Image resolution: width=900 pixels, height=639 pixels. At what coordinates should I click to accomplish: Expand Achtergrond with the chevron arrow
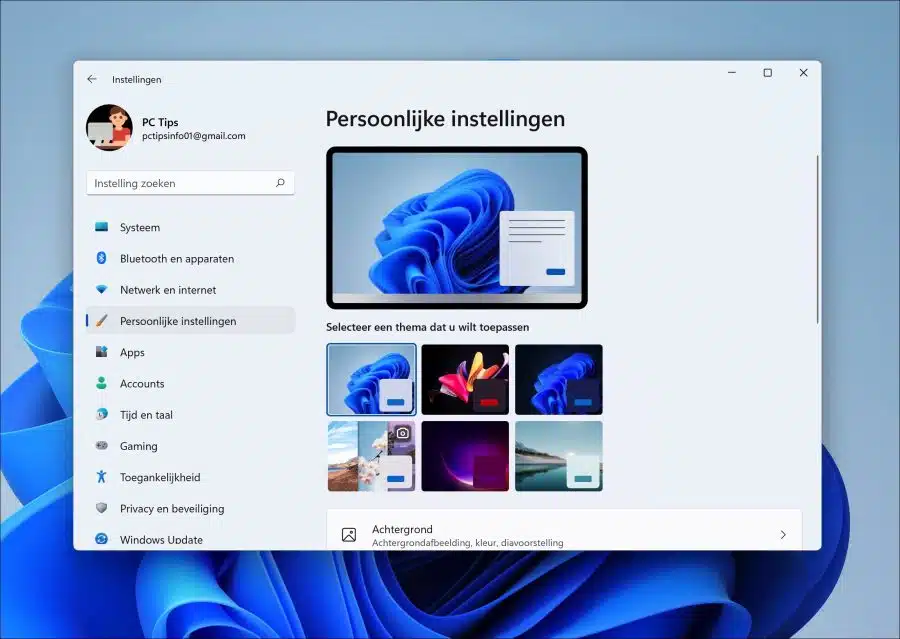tap(783, 535)
